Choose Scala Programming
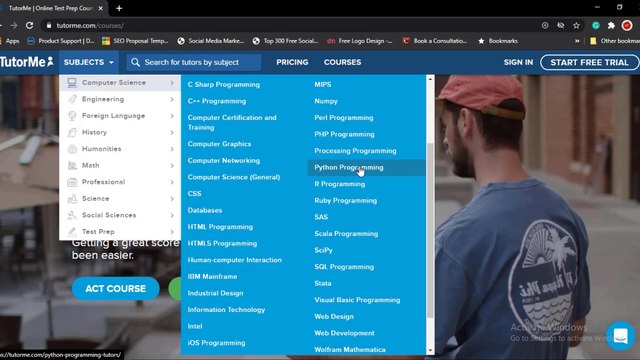 (x=346, y=234)
